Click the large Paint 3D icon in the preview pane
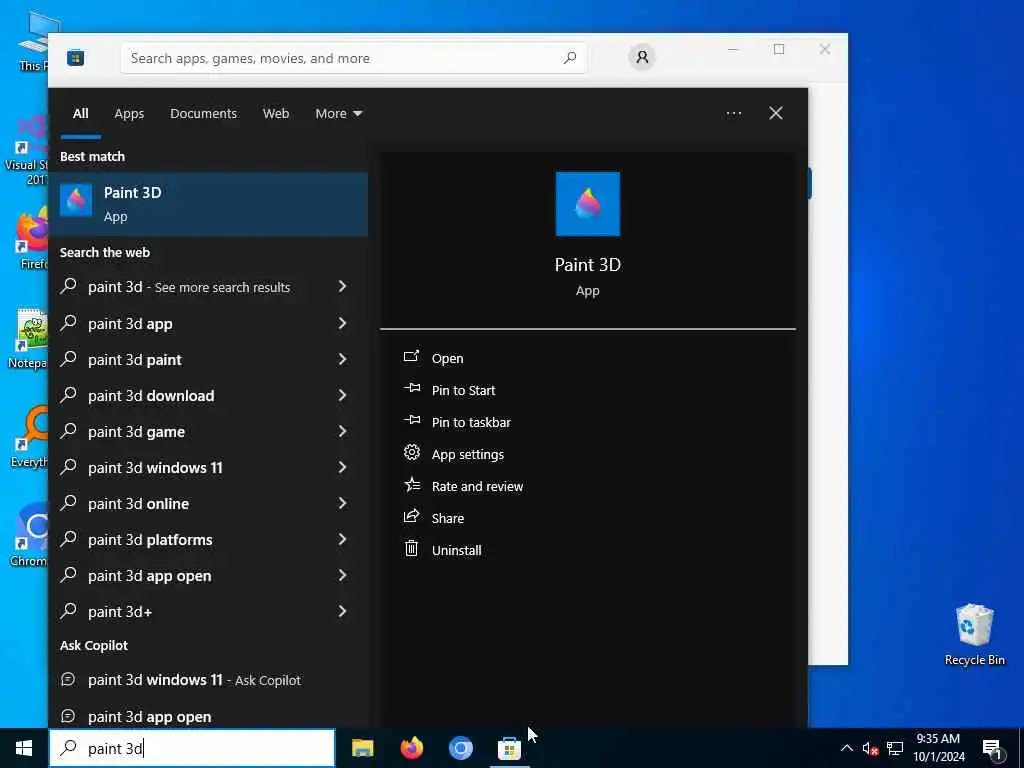 coord(587,204)
